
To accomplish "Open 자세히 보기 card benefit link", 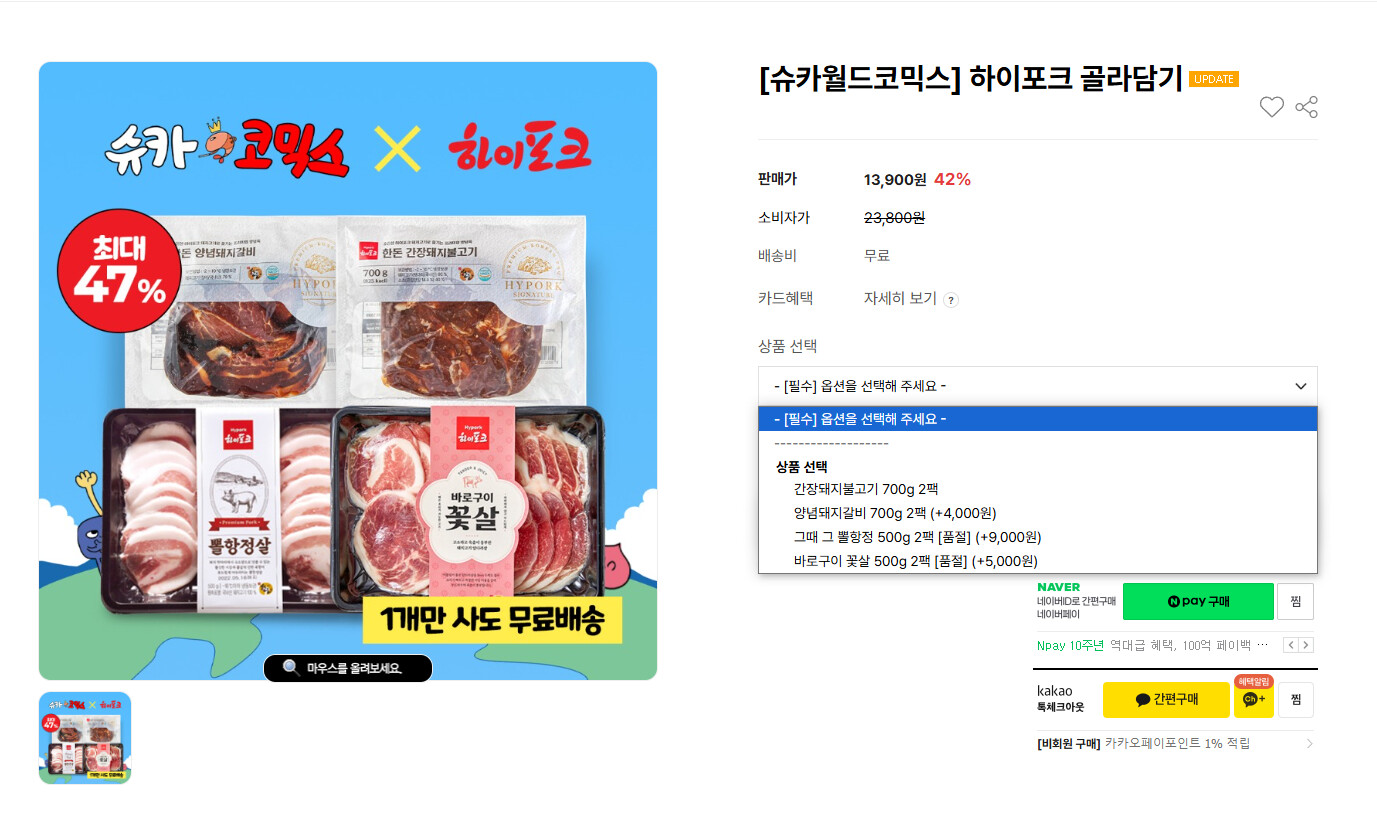I will click(900, 299).
